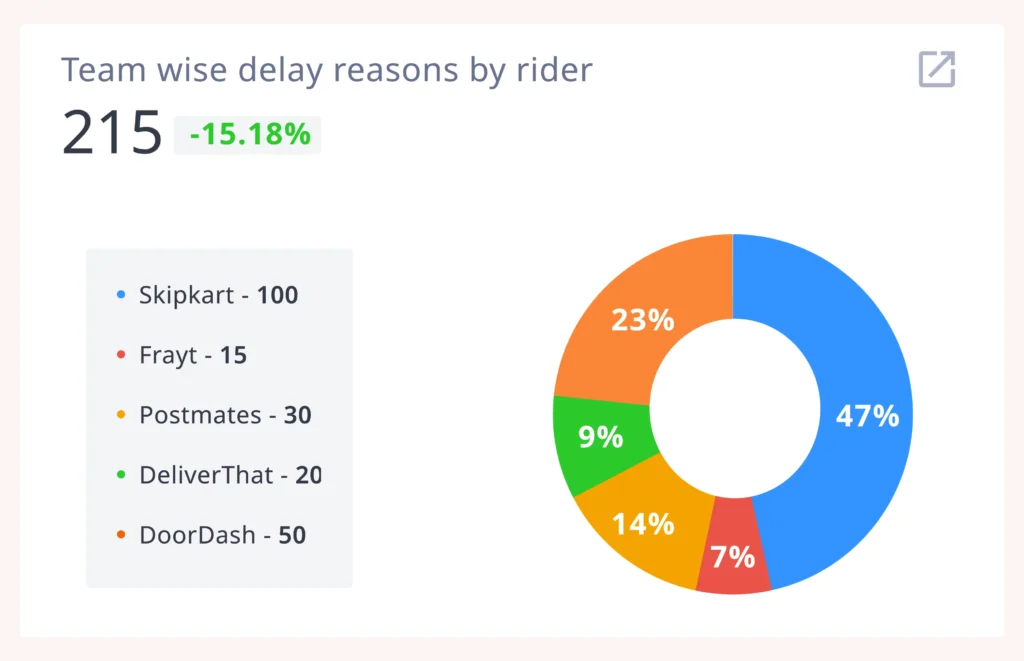Image resolution: width=1024 pixels, height=661 pixels.
Task: Select the Postmates - 30 legend entry
Action: (x=225, y=415)
